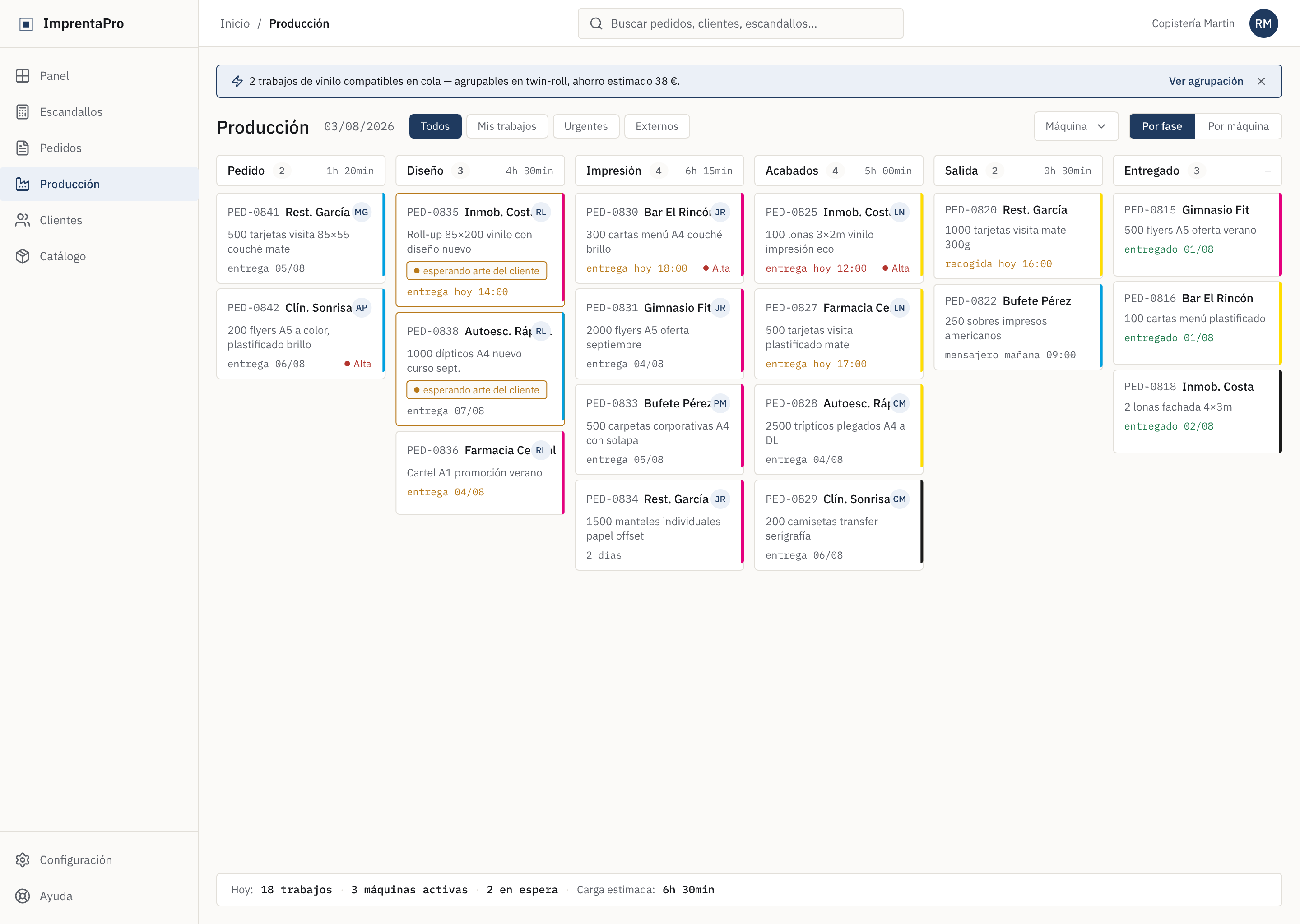
Task: Open the Panel grid icon
Action: pyautogui.click(x=23, y=76)
